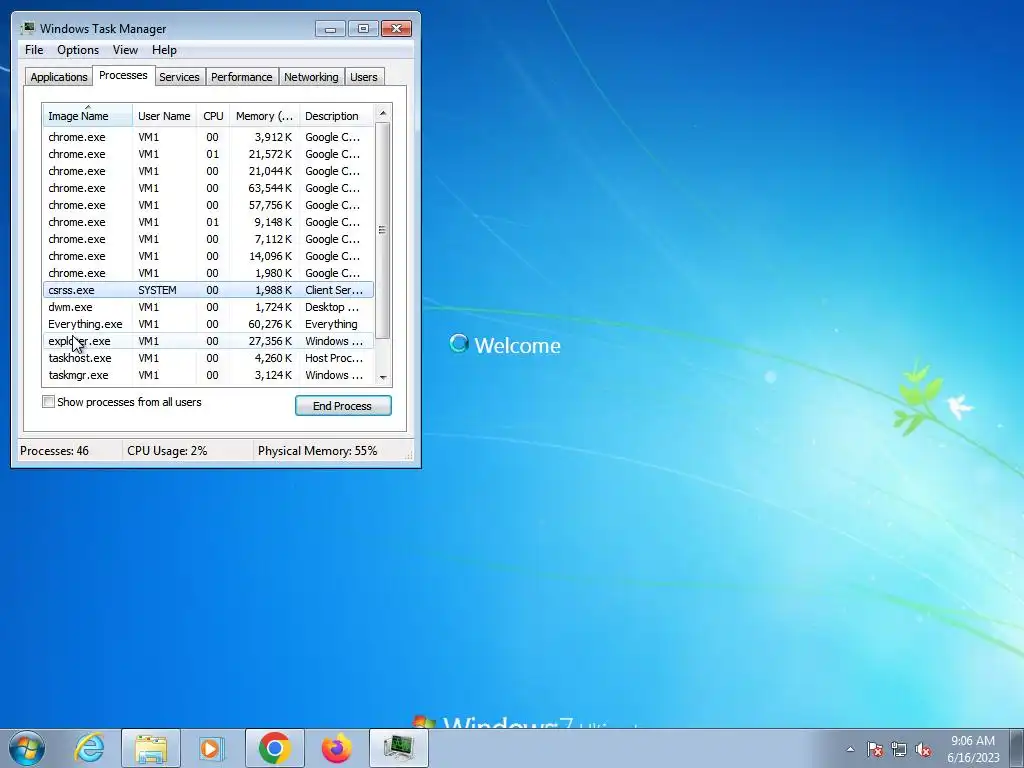Switch to Google Chrome on the taskbar
The height and width of the screenshot is (768, 1024).
pos(275,748)
